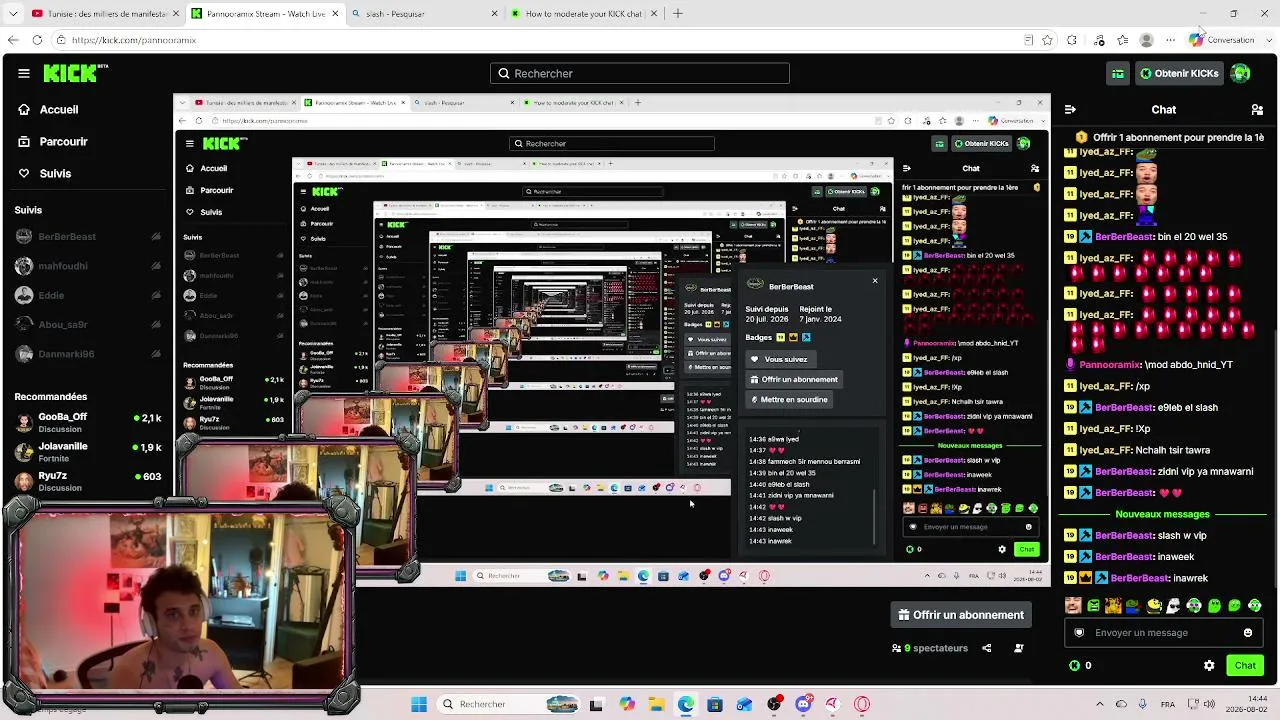
Task: Open recommended channel GooBa_Off
Action: point(88,423)
